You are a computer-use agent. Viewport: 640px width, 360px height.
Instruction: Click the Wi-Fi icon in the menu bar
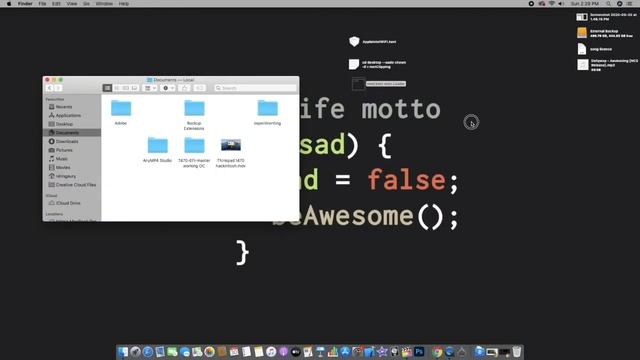552,4
